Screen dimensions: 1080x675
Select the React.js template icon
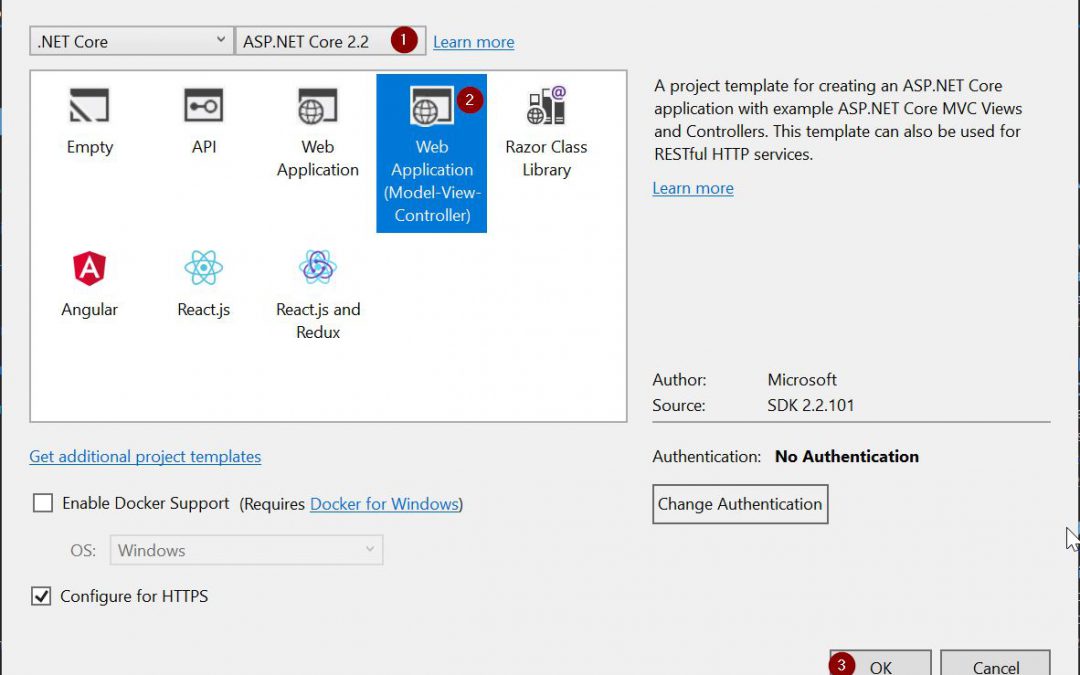click(x=204, y=268)
